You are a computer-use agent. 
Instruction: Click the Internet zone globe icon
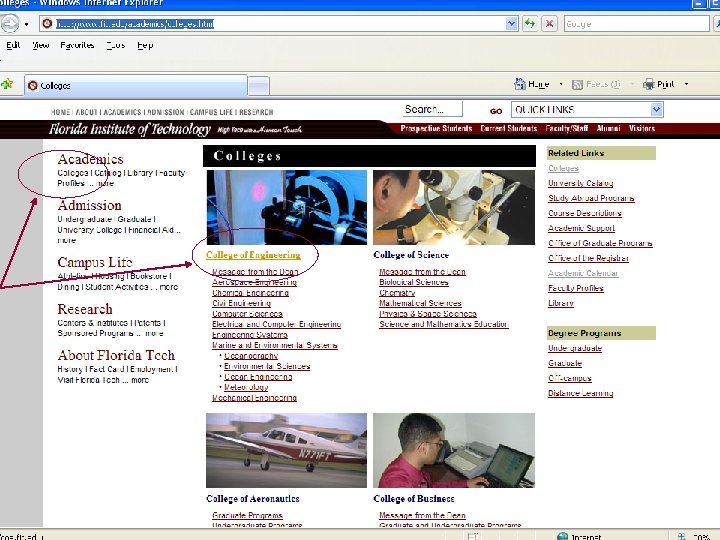tap(562, 536)
